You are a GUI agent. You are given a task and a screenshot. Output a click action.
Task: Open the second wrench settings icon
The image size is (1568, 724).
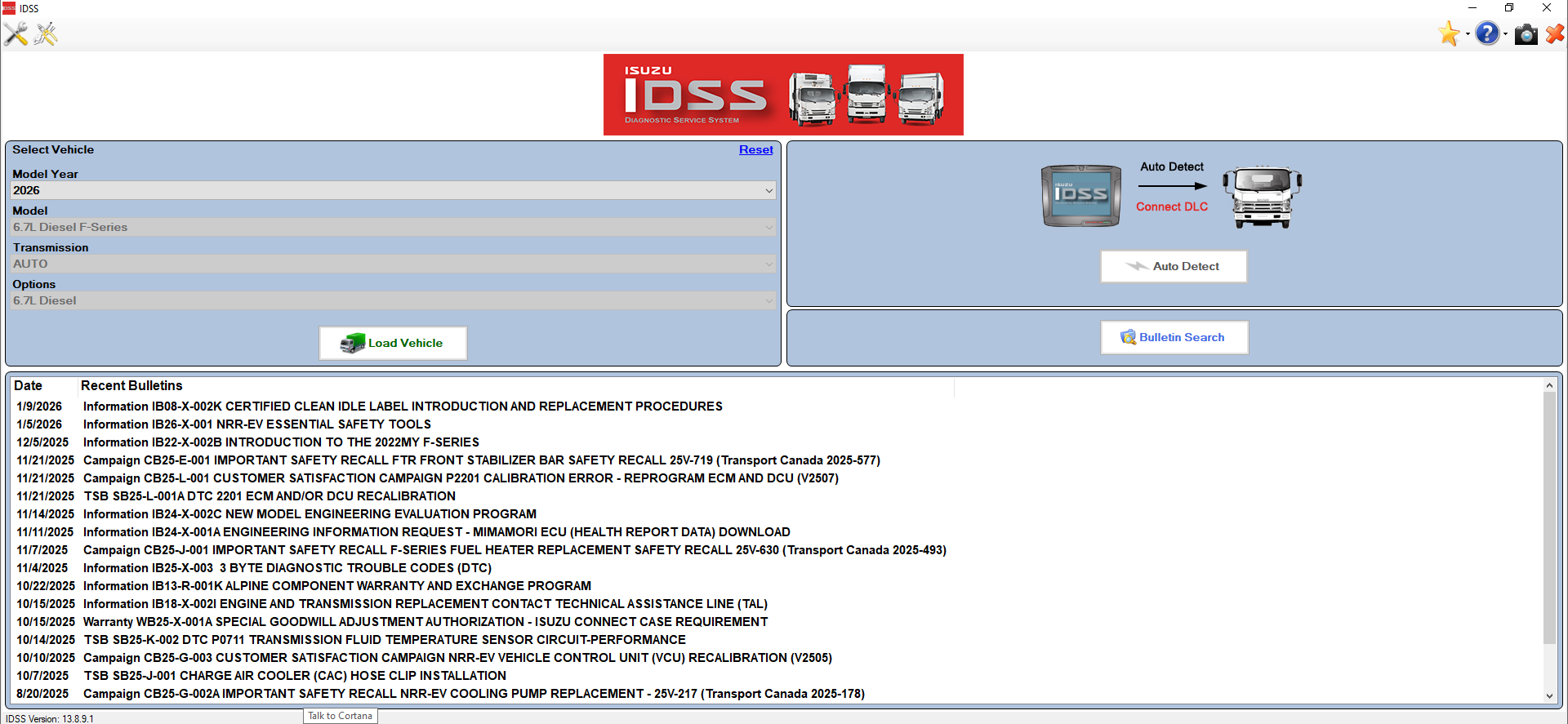tap(46, 34)
